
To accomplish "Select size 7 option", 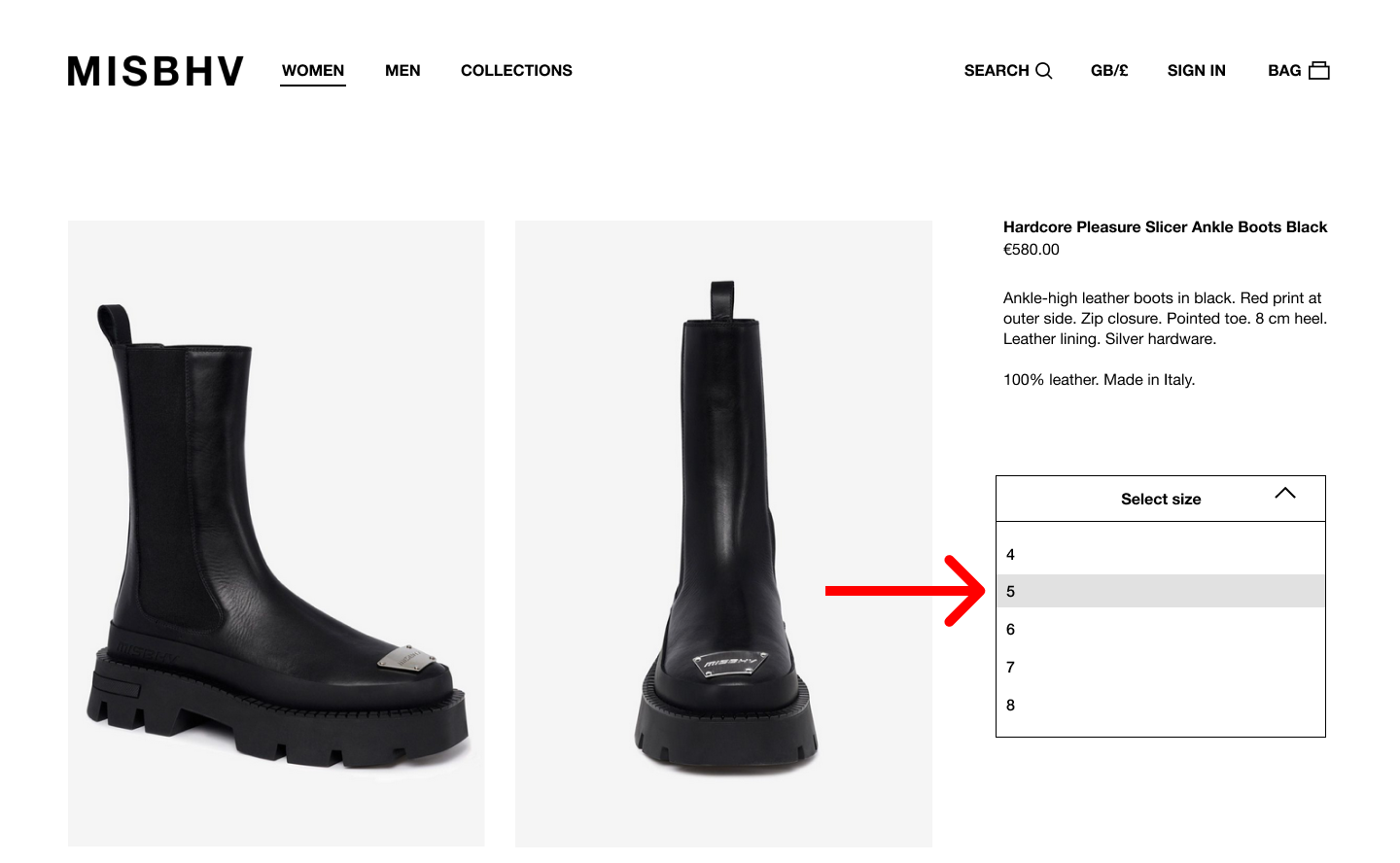I will coord(1160,668).
